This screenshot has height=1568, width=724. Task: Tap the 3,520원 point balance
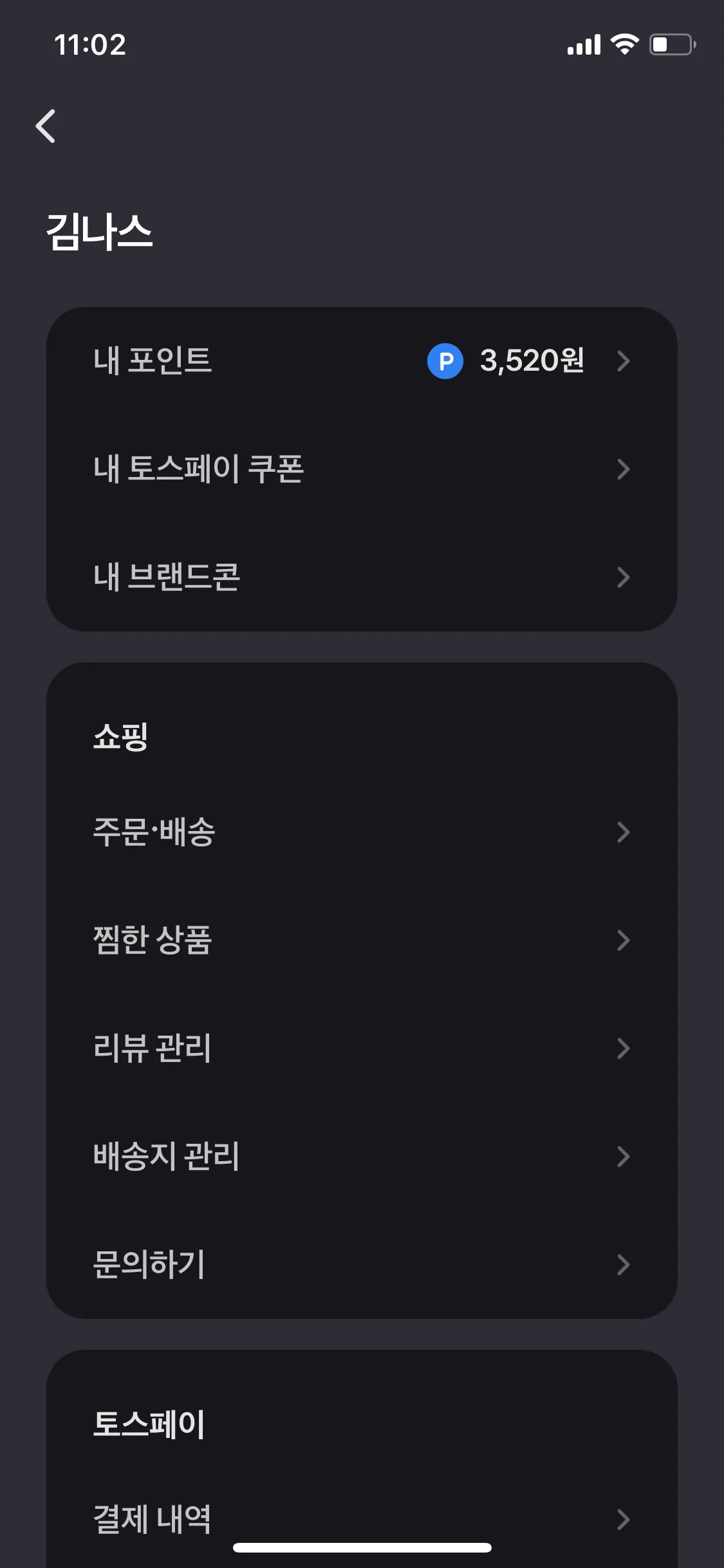point(532,361)
